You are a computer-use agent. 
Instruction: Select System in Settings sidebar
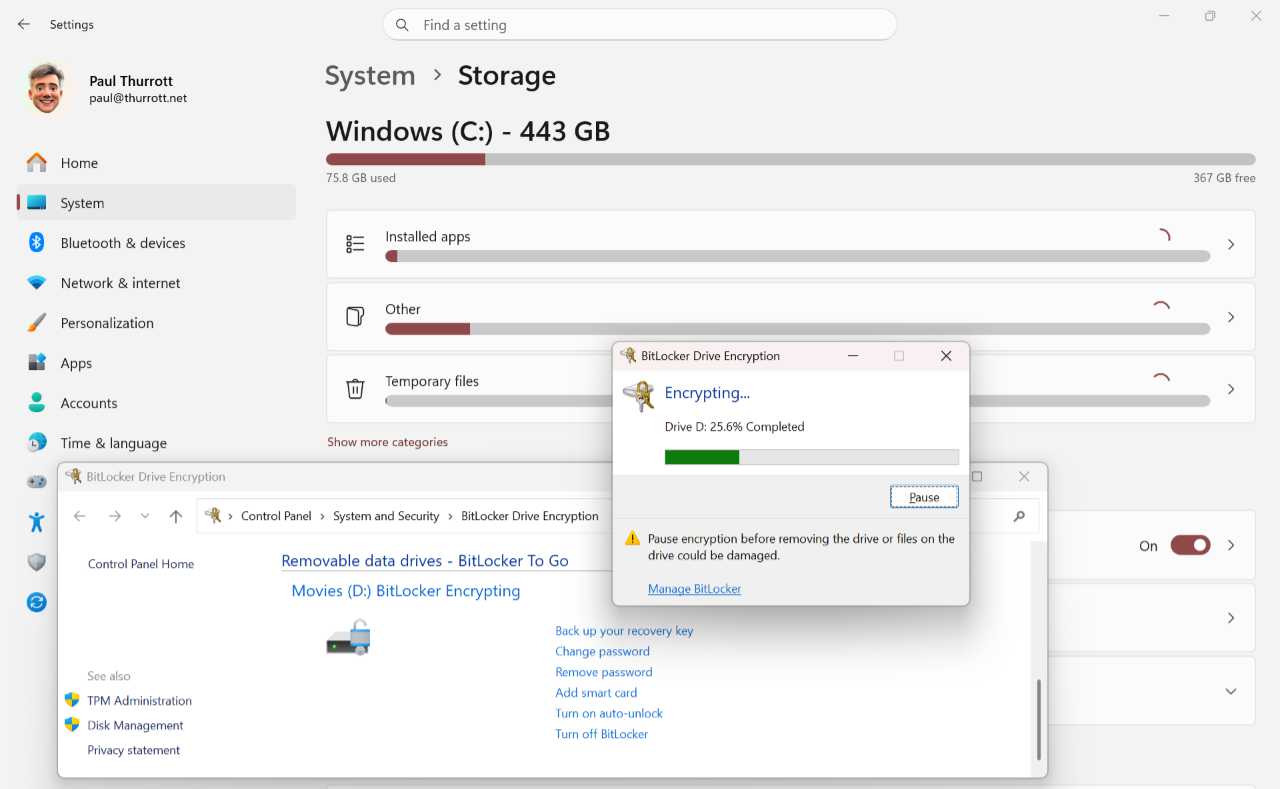[156, 203]
